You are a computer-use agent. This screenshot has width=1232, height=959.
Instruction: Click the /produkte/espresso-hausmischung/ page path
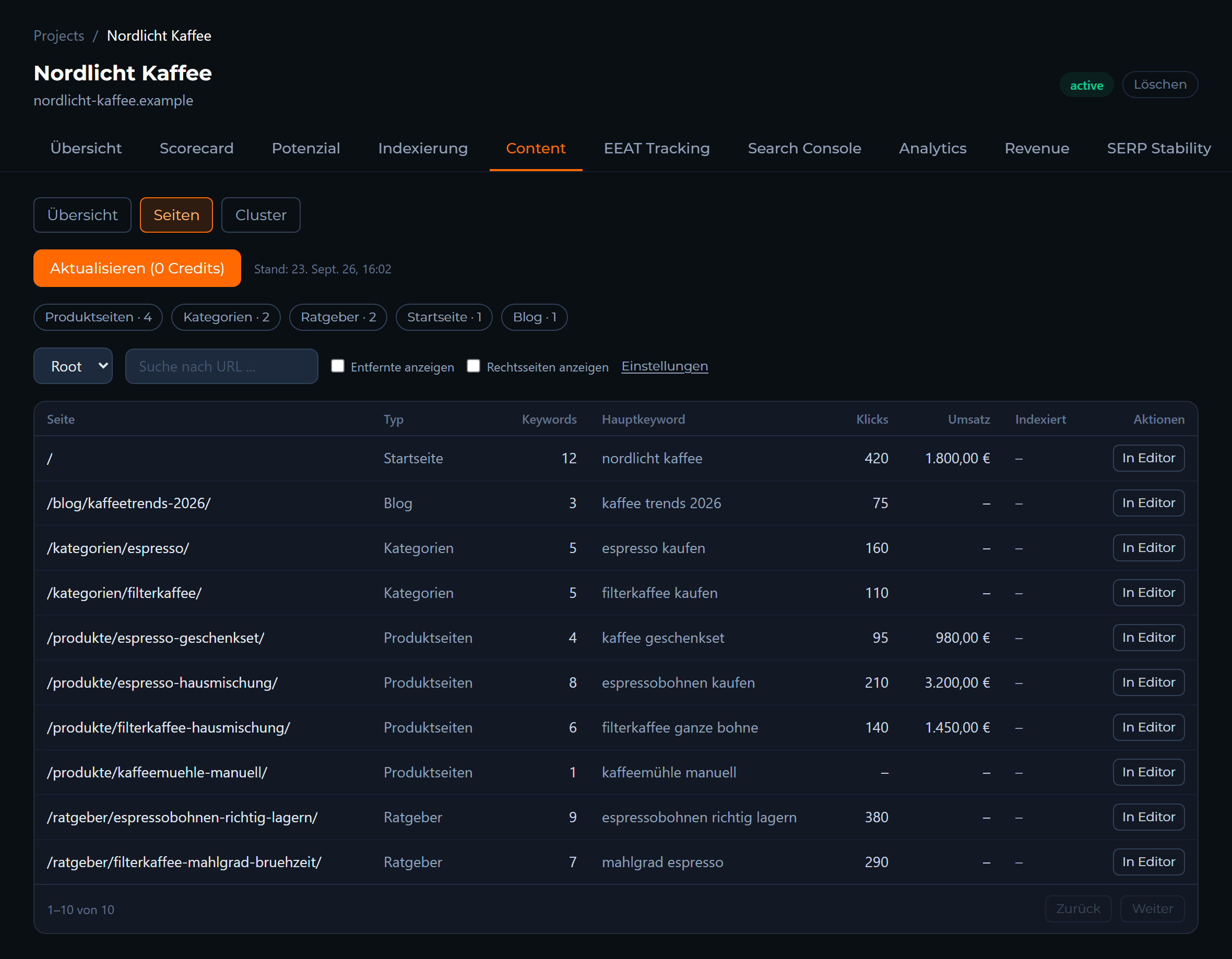[162, 683]
